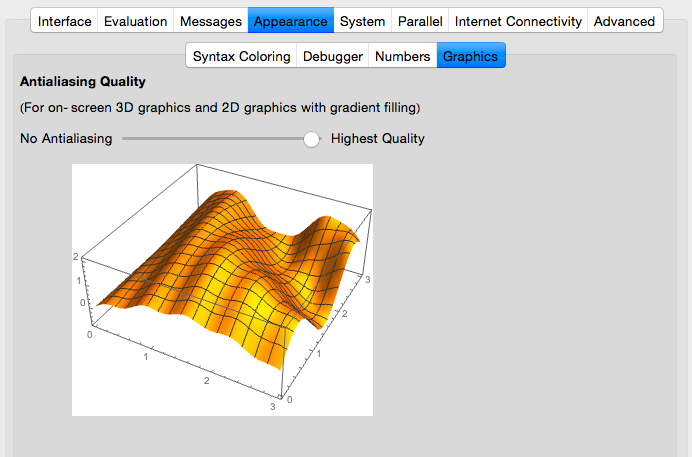Click the Appearance tab

(x=290, y=21)
